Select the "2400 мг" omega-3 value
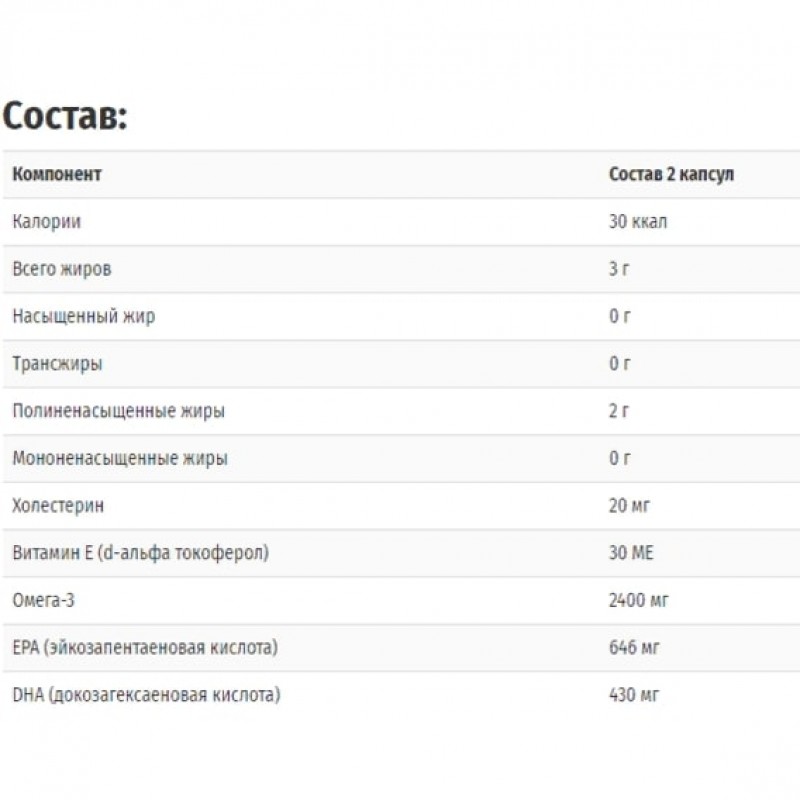This screenshot has width=800, height=800. pos(638,601)
